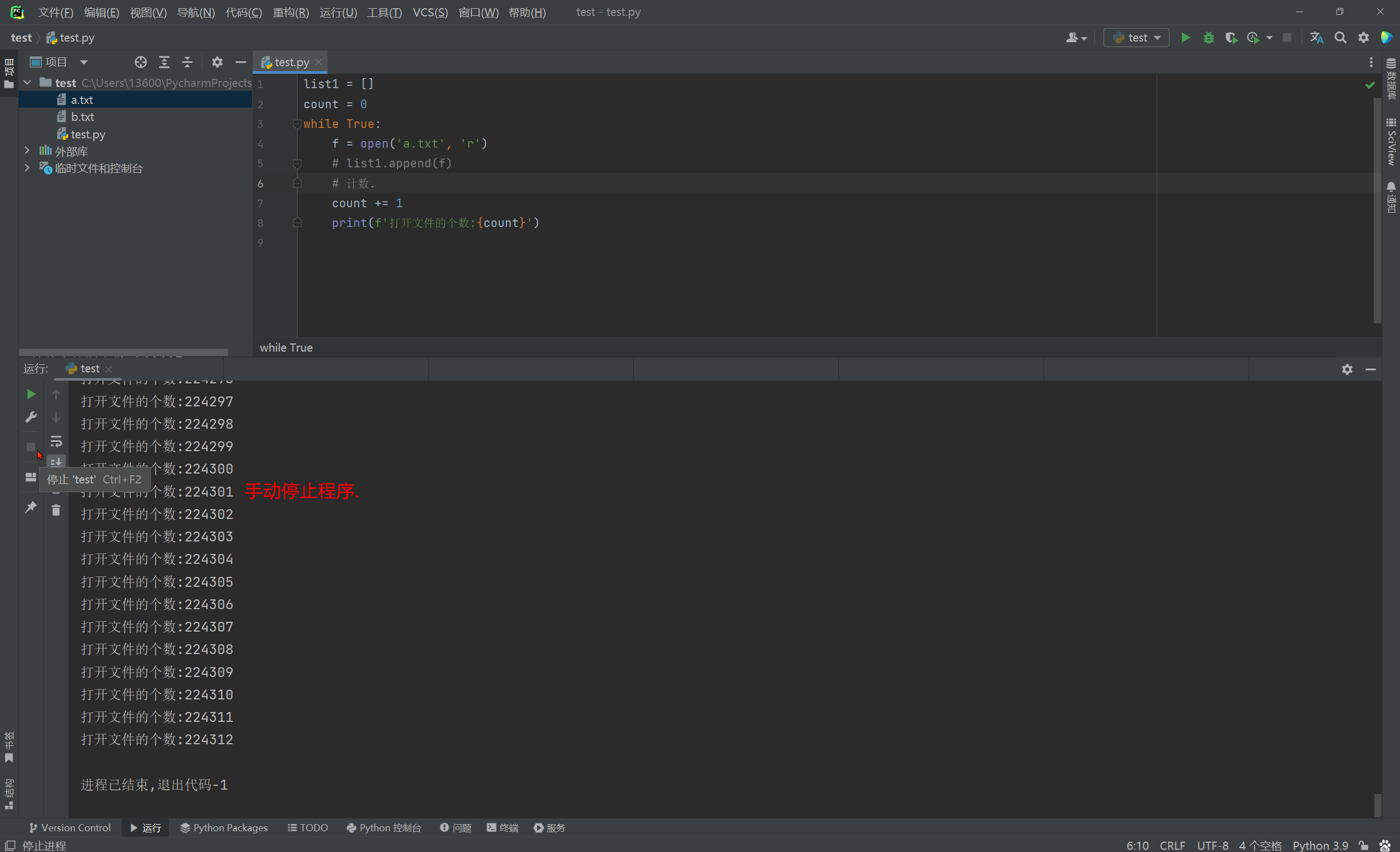This screenshot has width=1400, height=852.
Task: Open the 文件(F) menu
Action: 56,12
